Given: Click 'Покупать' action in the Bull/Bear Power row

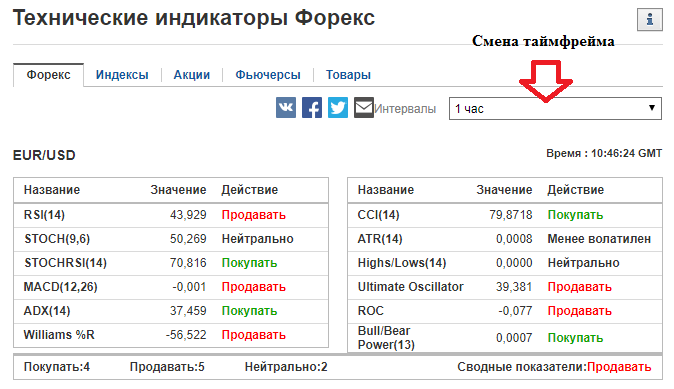Looking at the screenshot, I should point(575,338).
